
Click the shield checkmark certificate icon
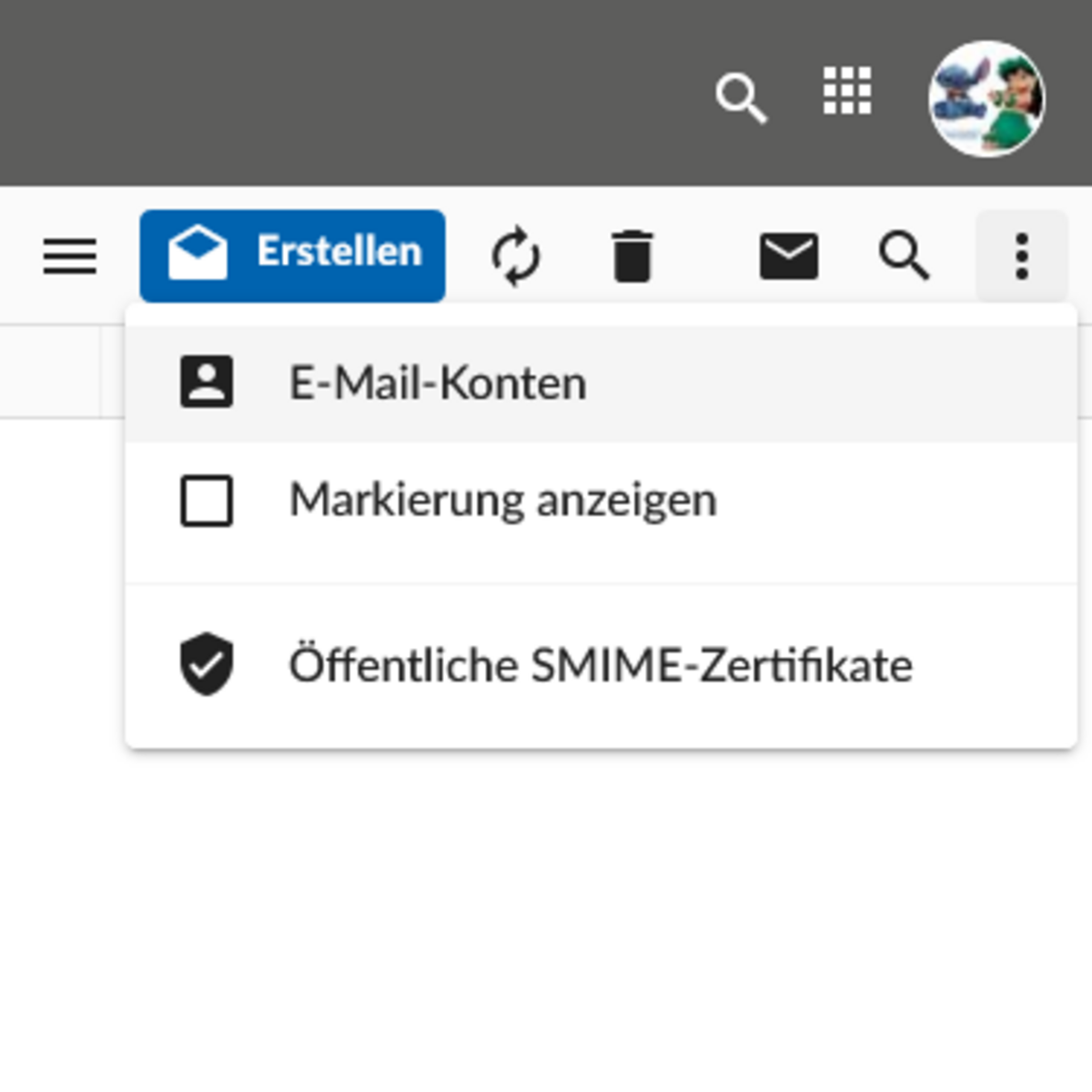(207, 664)
